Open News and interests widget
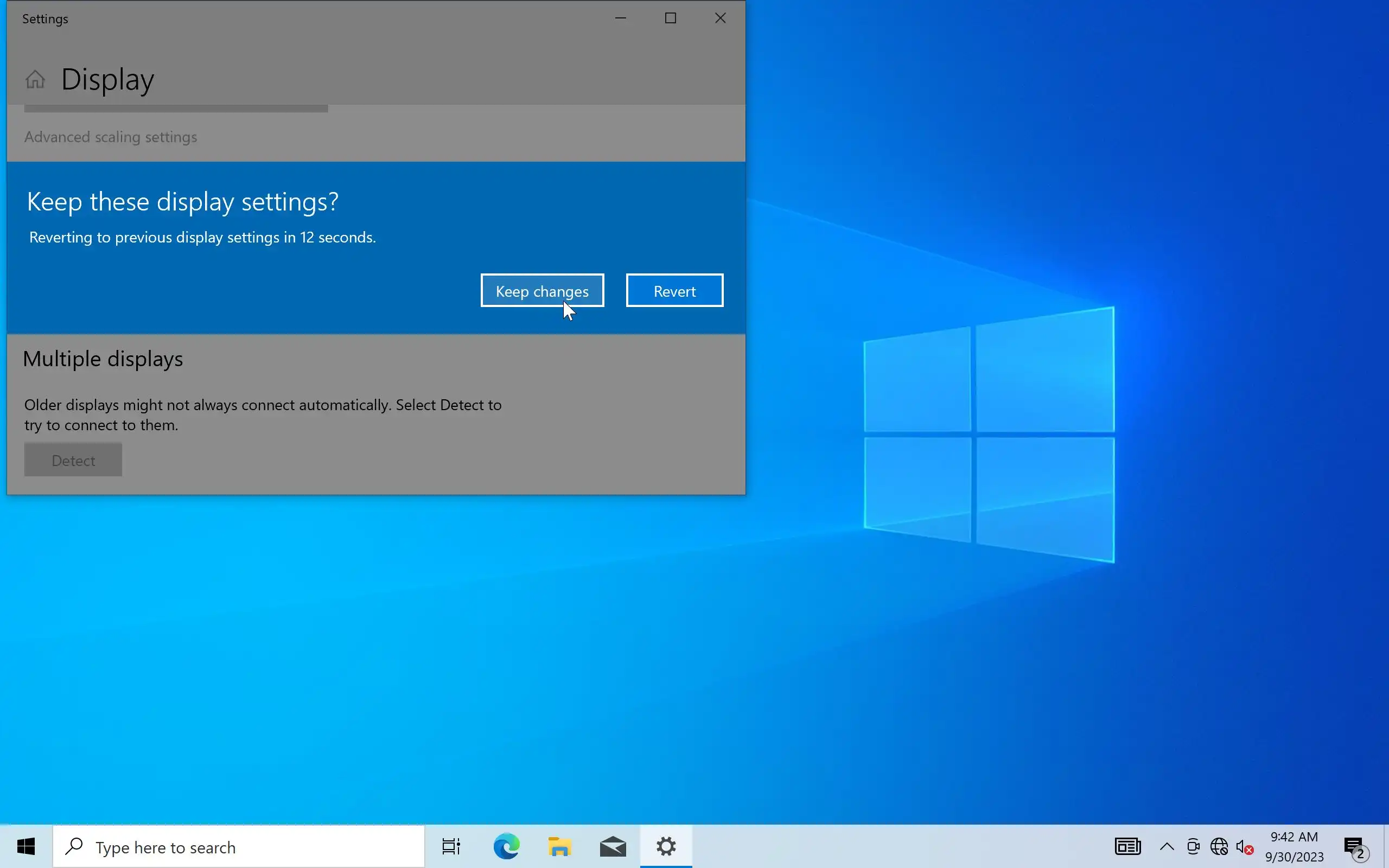The image size is (1389, 868). pyautogui.click(x=1127, y=847)
